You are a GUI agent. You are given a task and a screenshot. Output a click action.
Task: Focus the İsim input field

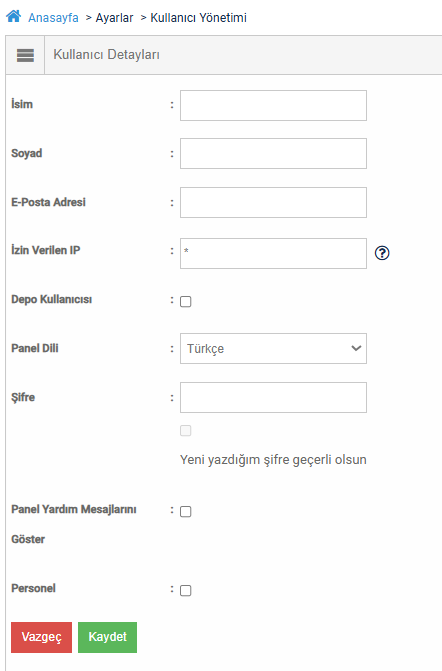tap(273, 105)
